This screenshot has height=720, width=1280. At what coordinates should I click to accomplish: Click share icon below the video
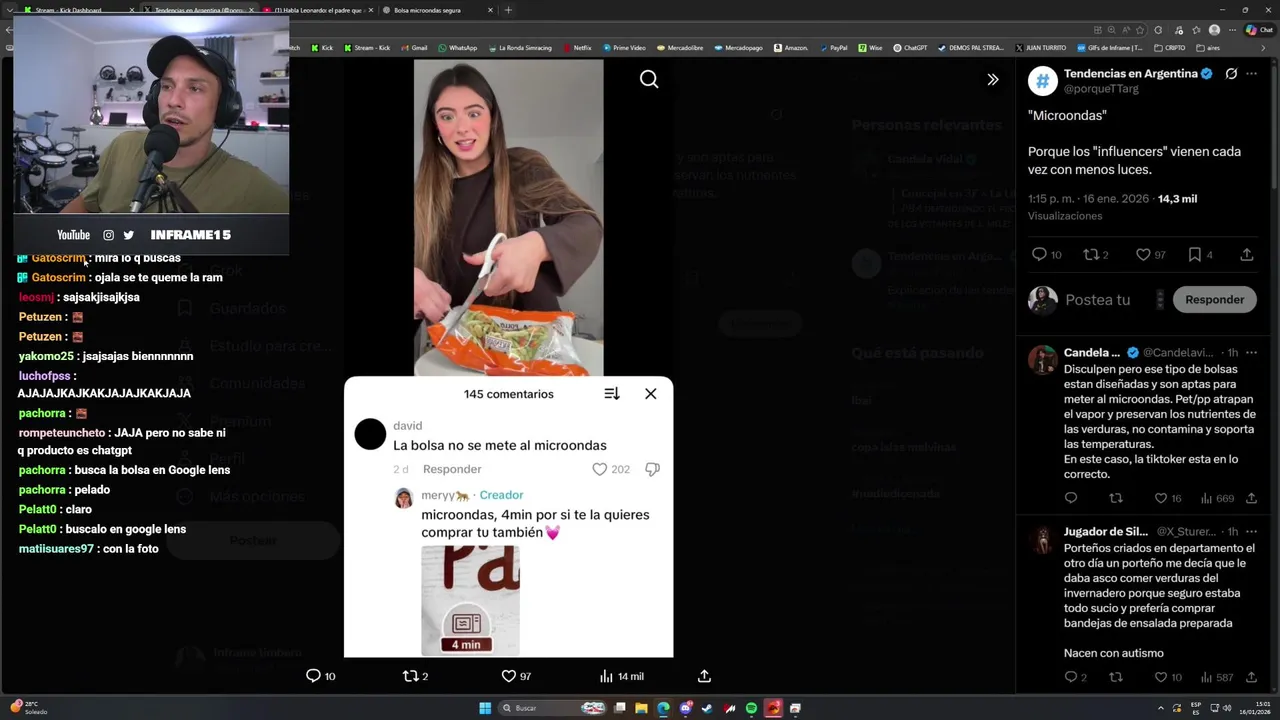(x=704, y=676)
